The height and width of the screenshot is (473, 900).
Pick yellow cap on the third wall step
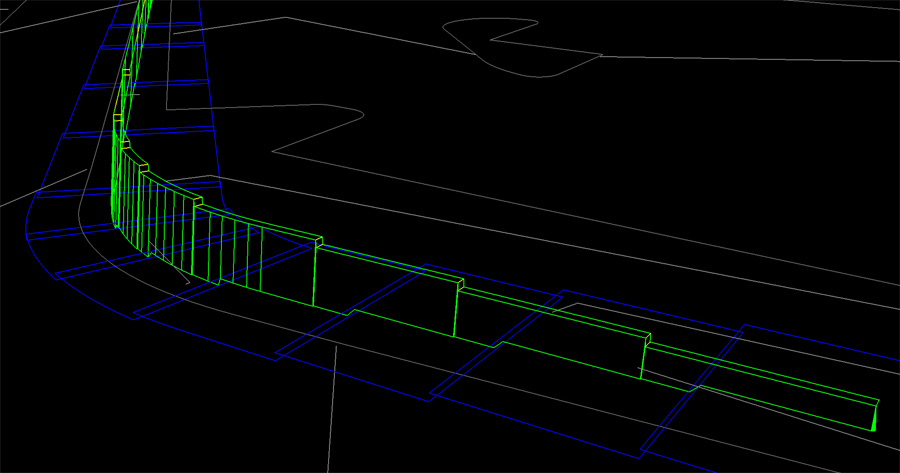647,337
